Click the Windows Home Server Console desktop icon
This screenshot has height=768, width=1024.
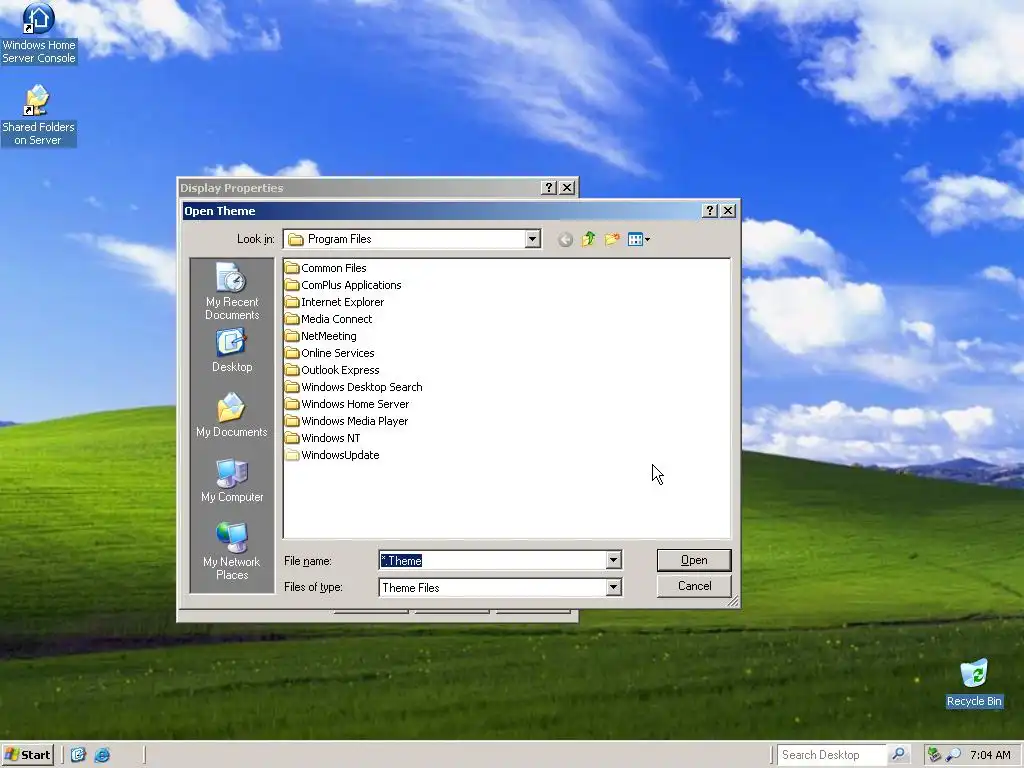click(39, 33)
